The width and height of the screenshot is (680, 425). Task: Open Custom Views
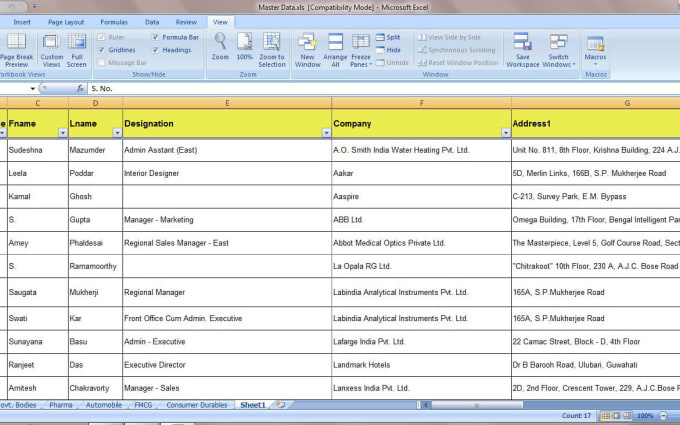[x=52, y=50]
